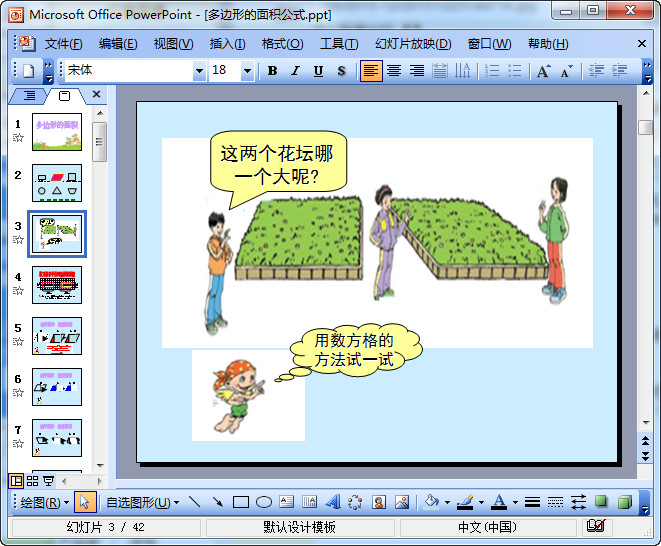Click the Distributed alignment icon

[x=440, y=71]
